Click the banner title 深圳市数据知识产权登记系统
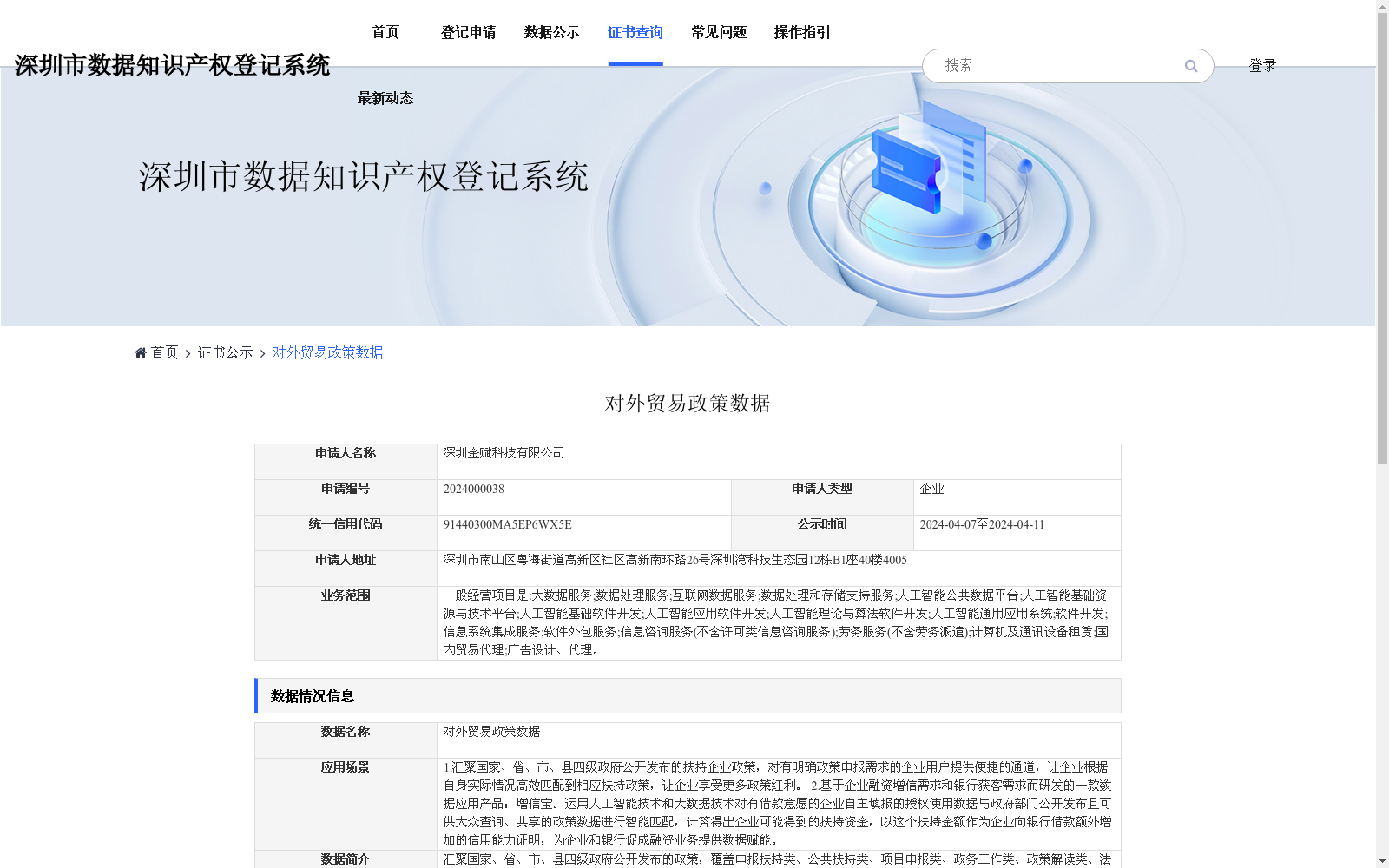Screen dimensions: 1389x868 pos(364,177)
